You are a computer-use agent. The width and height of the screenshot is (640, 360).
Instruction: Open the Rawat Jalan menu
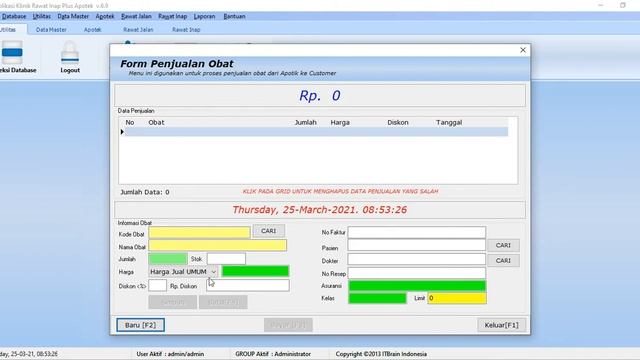pos(136,16)
